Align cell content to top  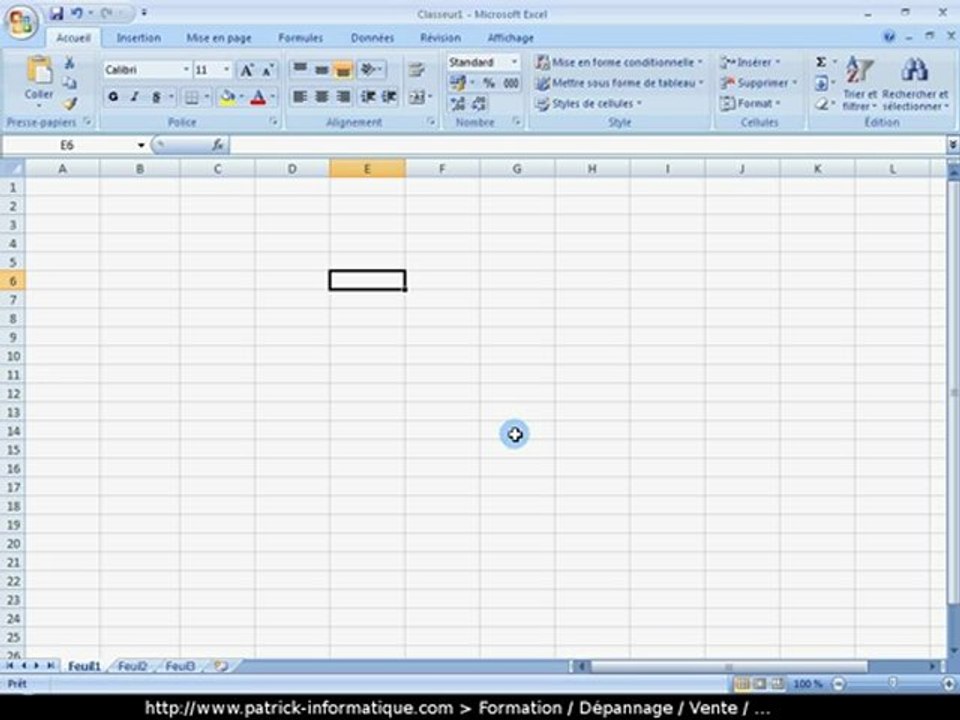pos(299,69)
